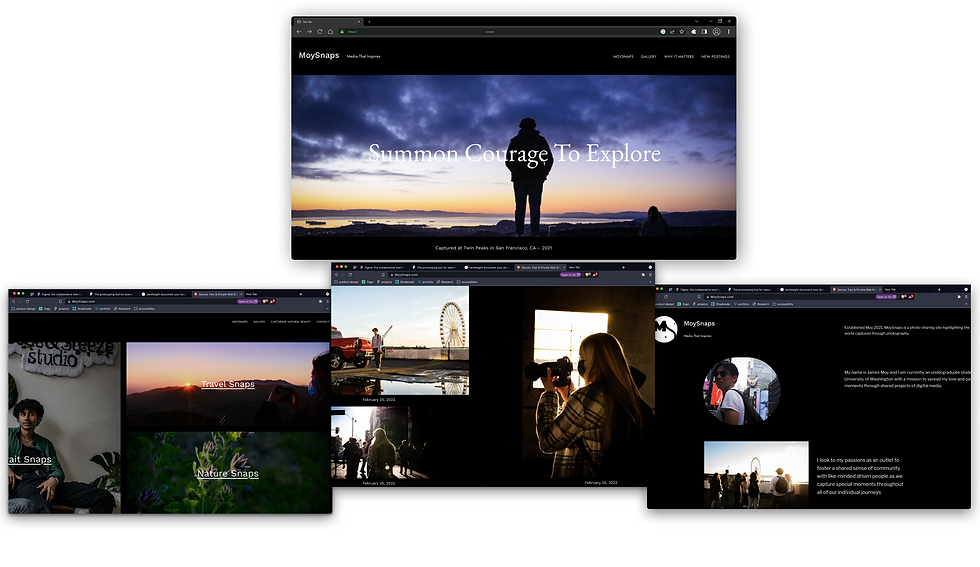This screenshot has height=567, width=980.
Task: Reload page in the bottom-right window
Action: 666,297
